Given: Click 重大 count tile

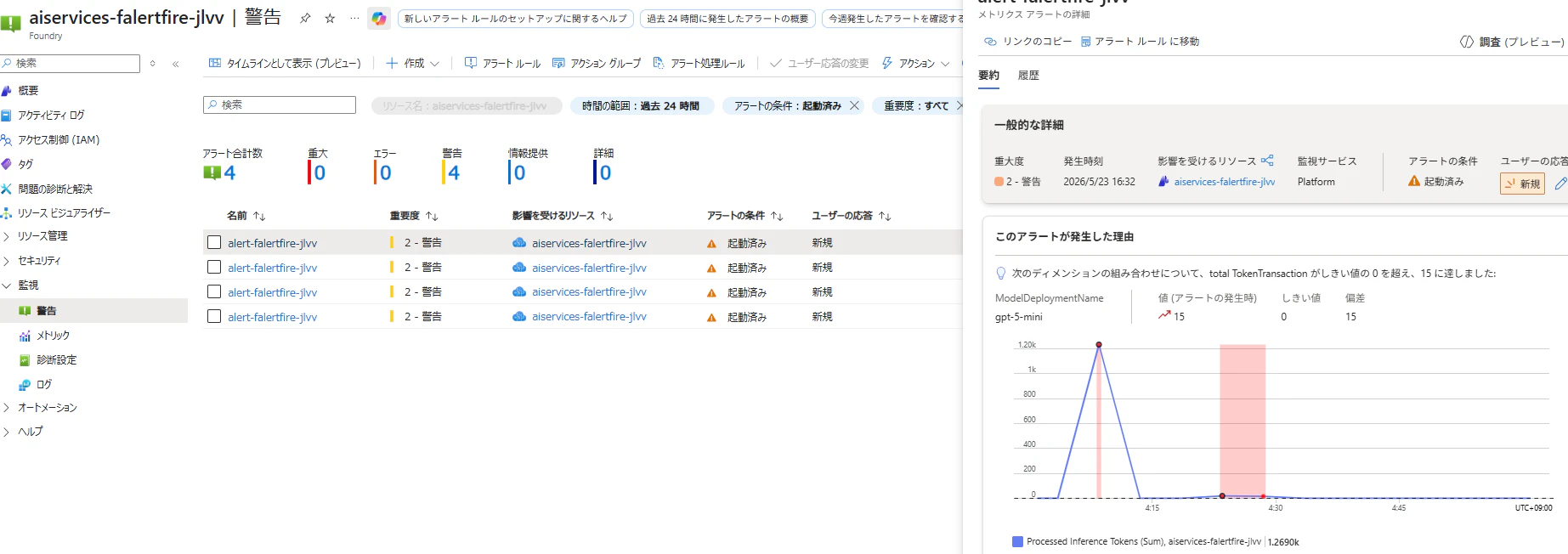Looking at the screenshot, I should pyautogui.click(x=318, y=167).
